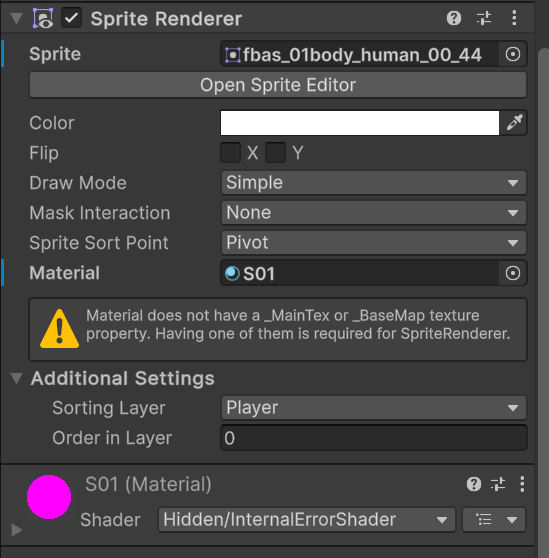
Task: Open S01 Material three-dot menu
Action: point(522,484)
